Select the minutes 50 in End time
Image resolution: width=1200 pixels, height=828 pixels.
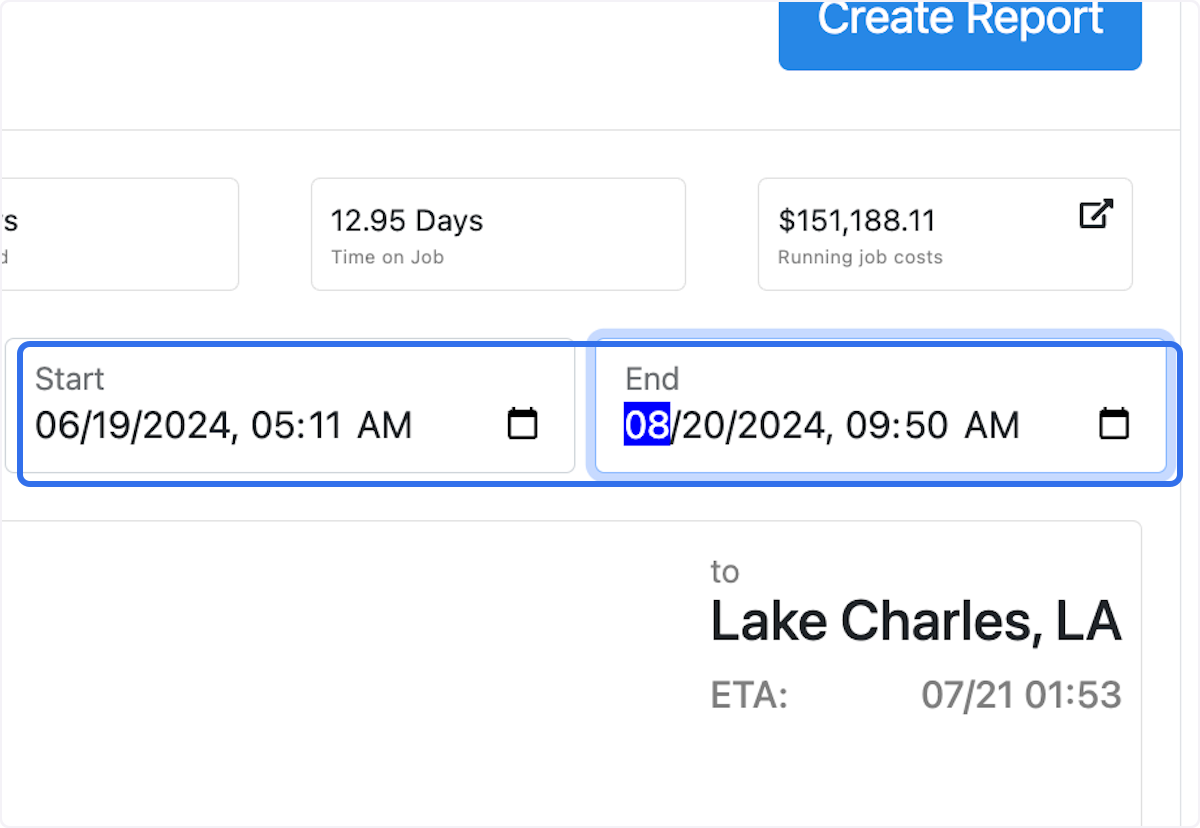(925, 426)
